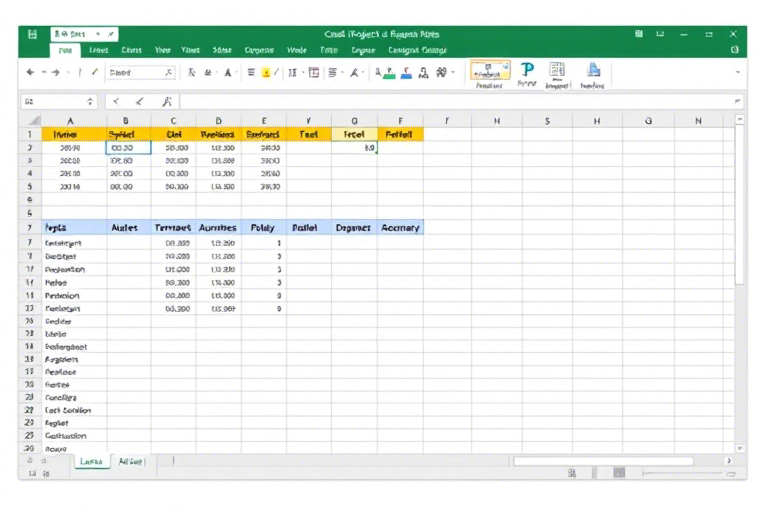Click the select-all corner triangle of the grid

tap(34, 121)
